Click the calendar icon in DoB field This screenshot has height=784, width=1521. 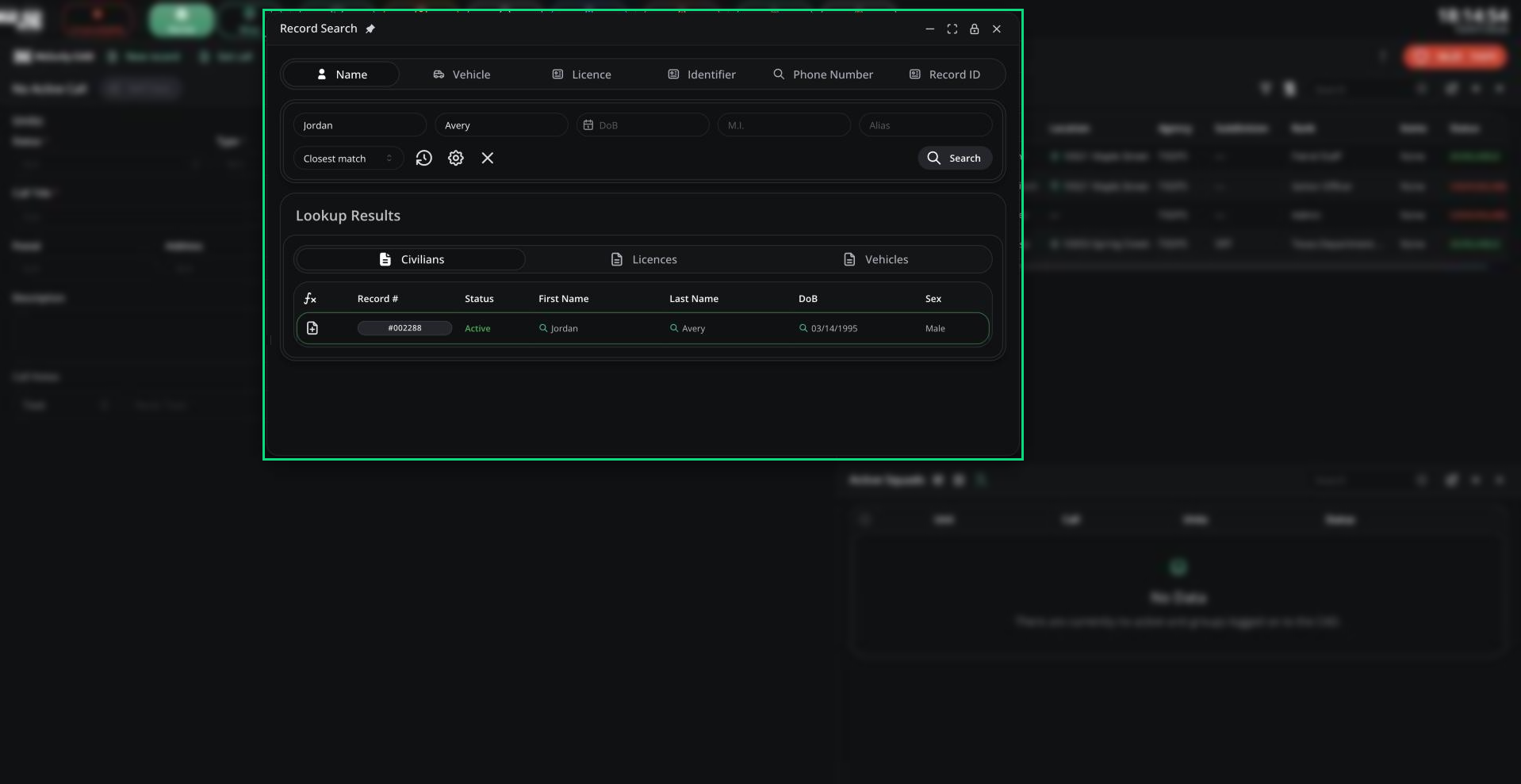588,125
